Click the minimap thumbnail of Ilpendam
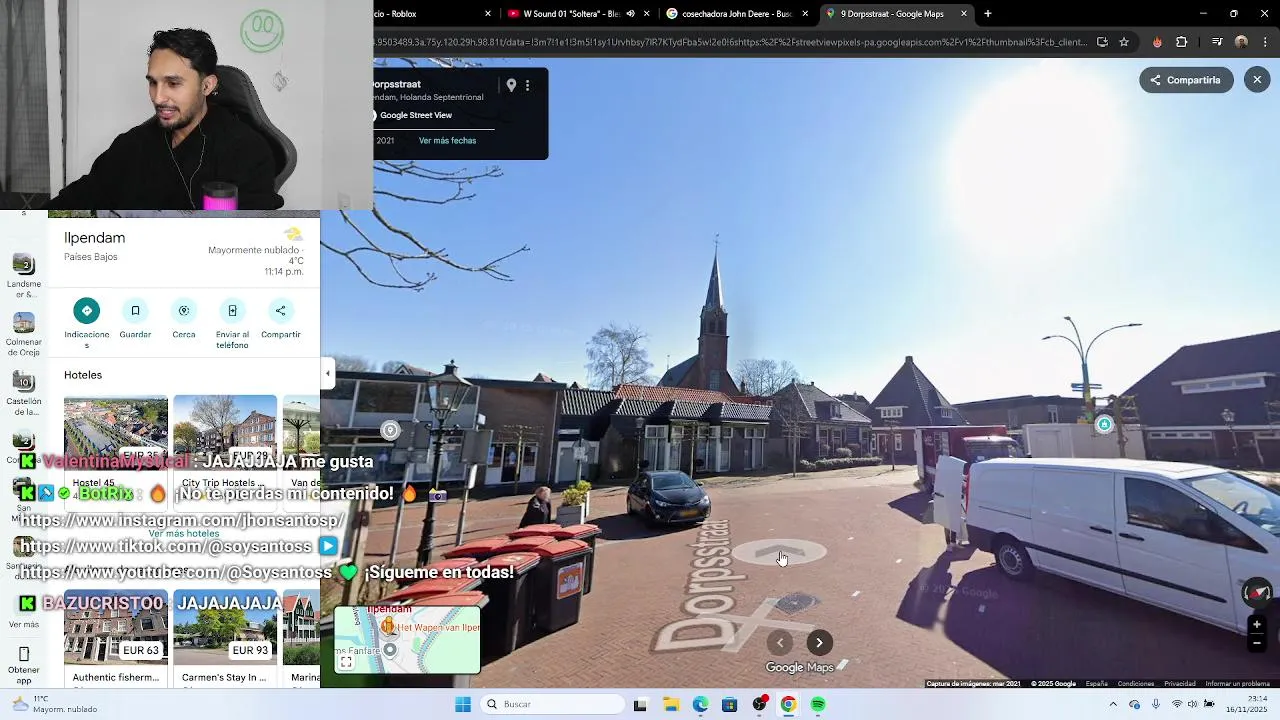 pos(407,639)
